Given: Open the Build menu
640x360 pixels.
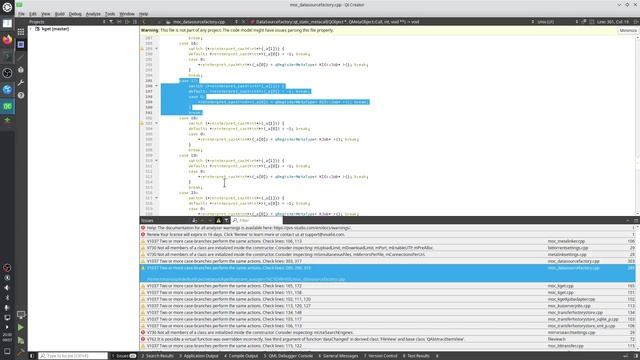Looking at the screenshot, I should point(60,14).
